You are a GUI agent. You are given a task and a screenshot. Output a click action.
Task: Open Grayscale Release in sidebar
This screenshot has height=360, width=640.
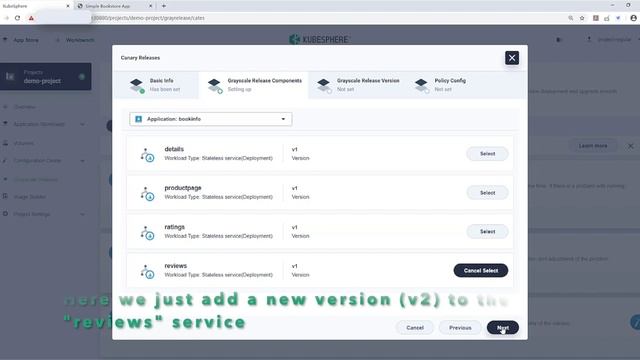pyautogui.click(x=35, y=180)
